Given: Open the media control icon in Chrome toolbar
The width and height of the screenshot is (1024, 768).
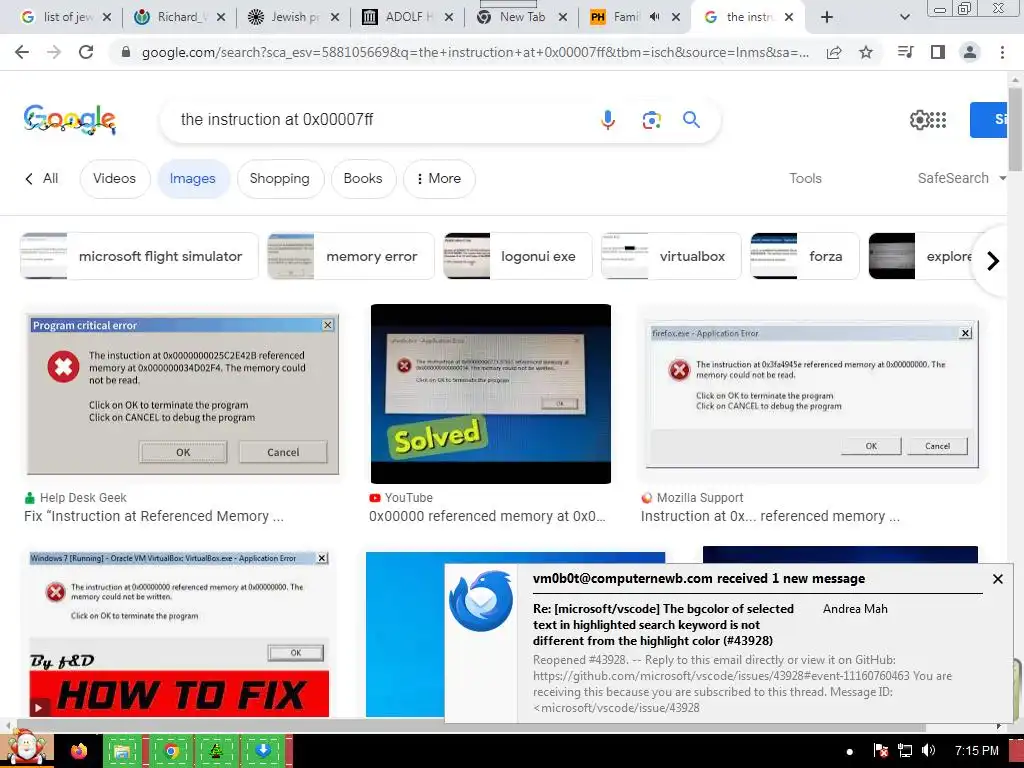Looking at the screenshot, I should [905, 52].
